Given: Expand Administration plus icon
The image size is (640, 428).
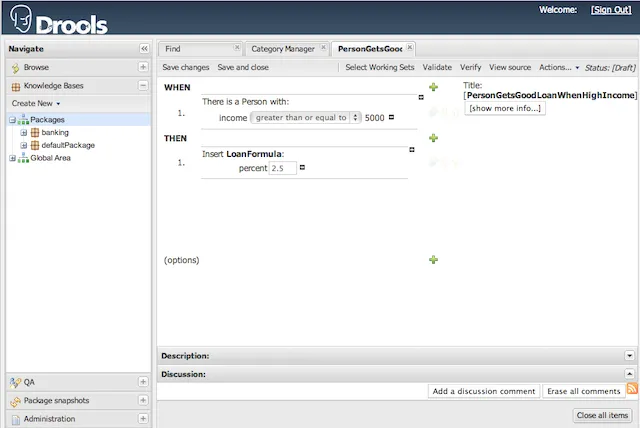Looking at the screenshot, I should coord(143,419).
